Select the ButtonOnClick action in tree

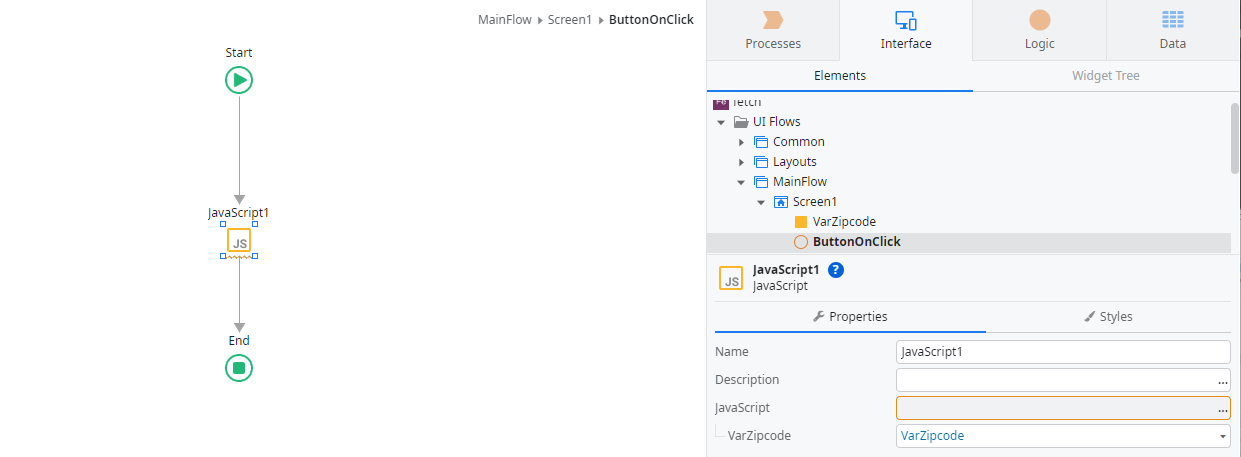point(856,242)
